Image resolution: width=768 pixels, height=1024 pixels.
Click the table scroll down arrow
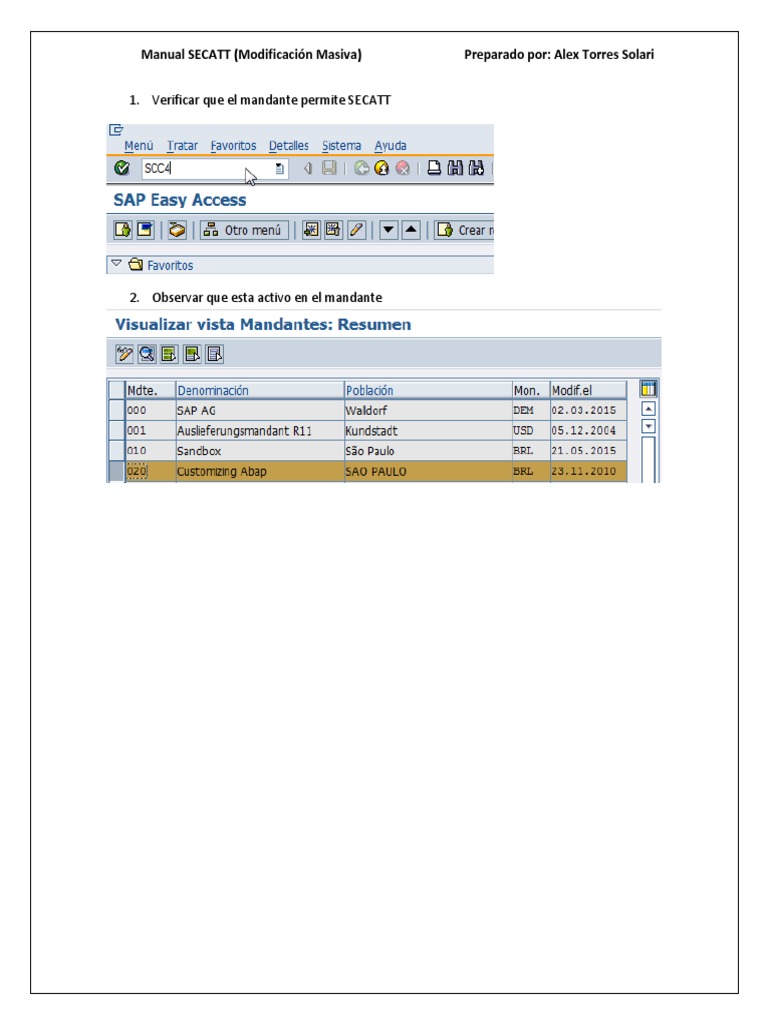click(648, 426)
